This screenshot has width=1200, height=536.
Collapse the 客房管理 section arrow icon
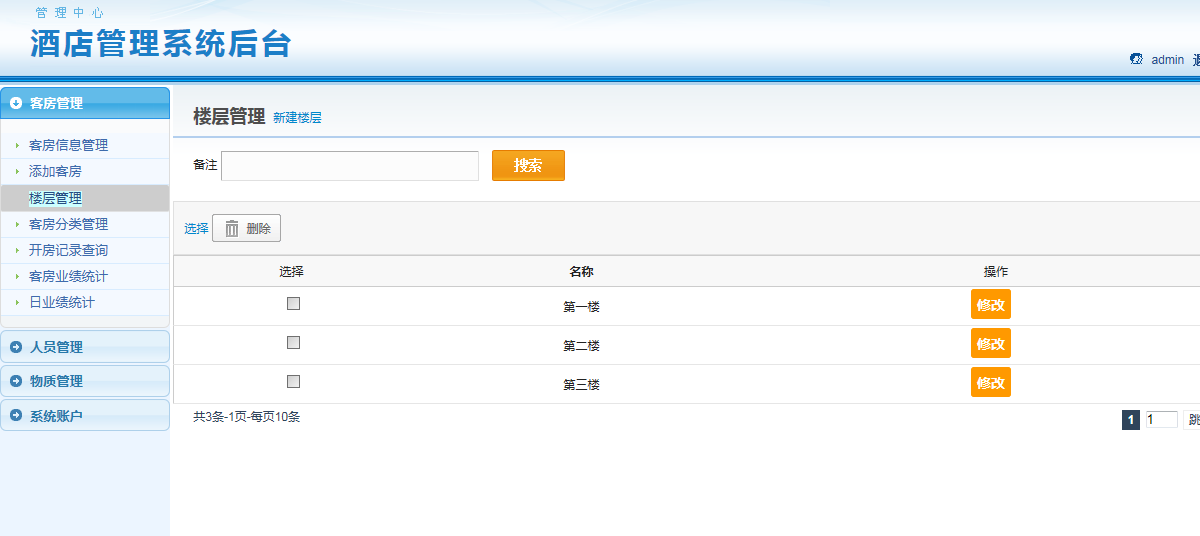coord(16,103)
